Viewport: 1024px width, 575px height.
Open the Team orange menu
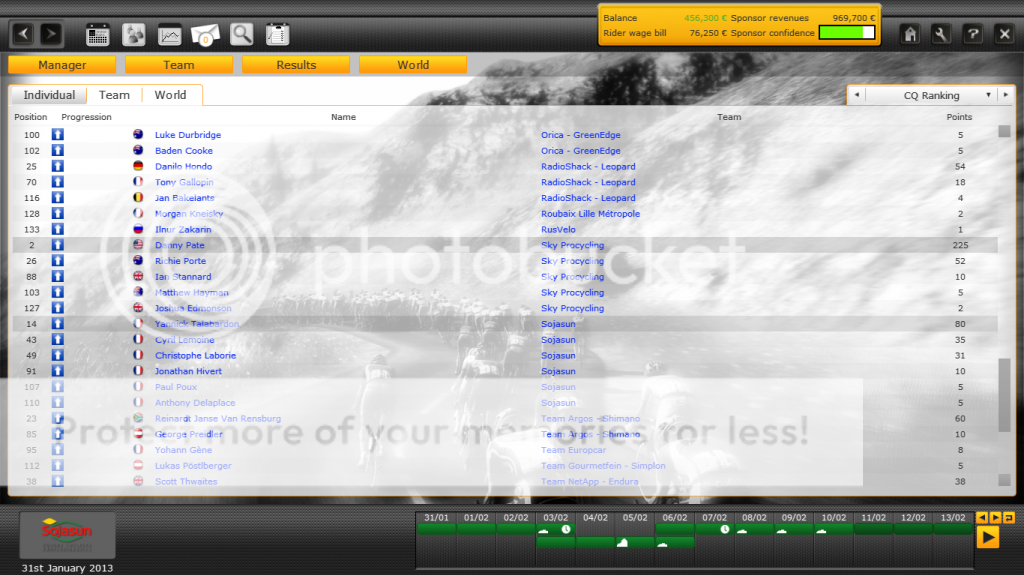[x=179, y=65]
